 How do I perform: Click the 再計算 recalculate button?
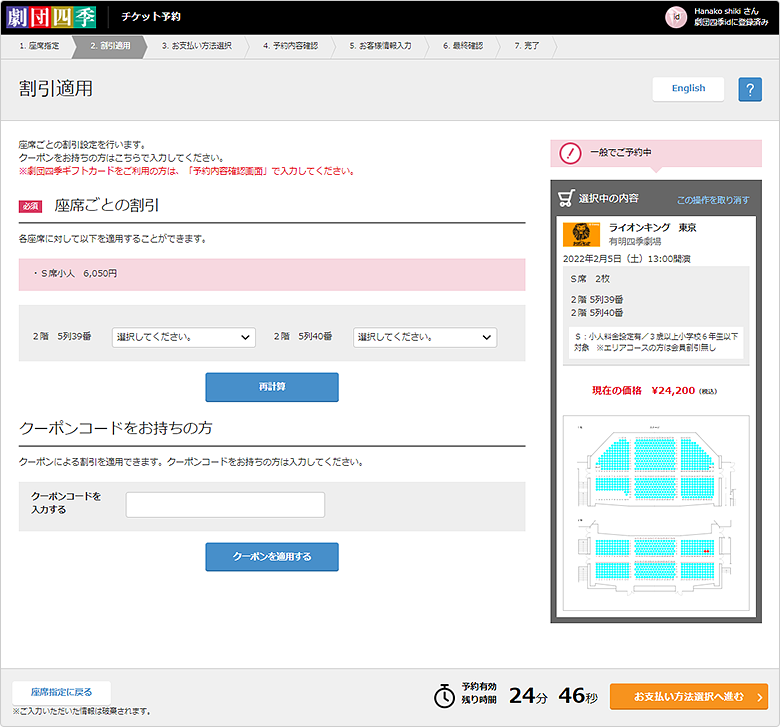tap(272, 387)
